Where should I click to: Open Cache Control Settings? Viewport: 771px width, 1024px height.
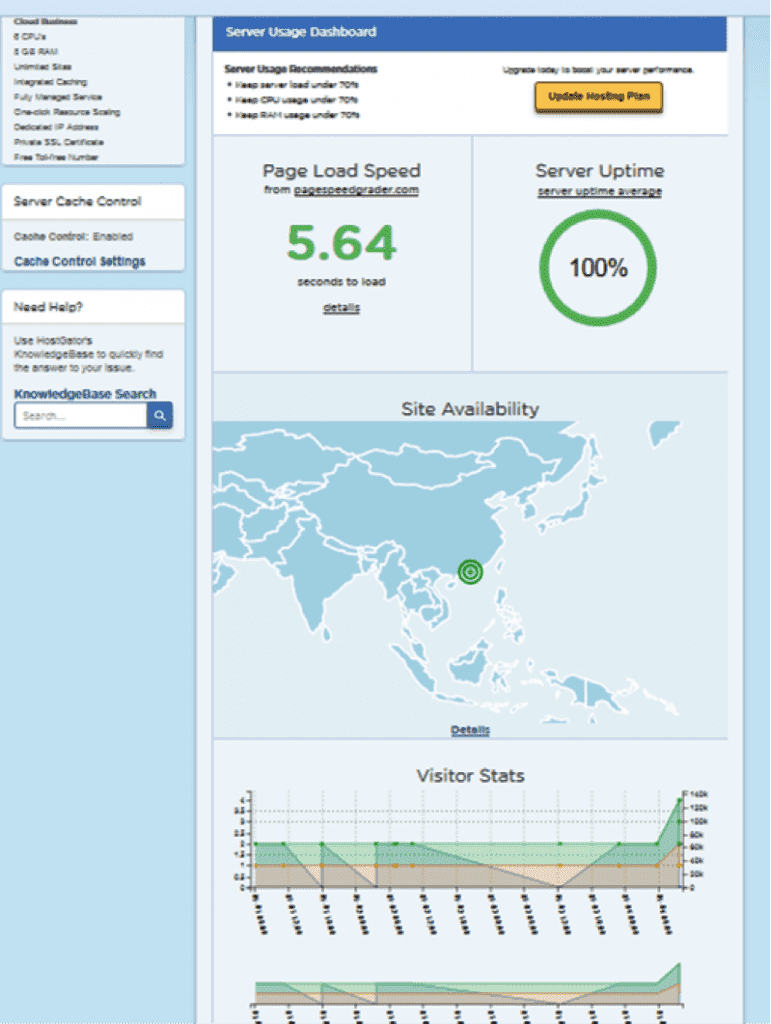click(x=80, y=261)
